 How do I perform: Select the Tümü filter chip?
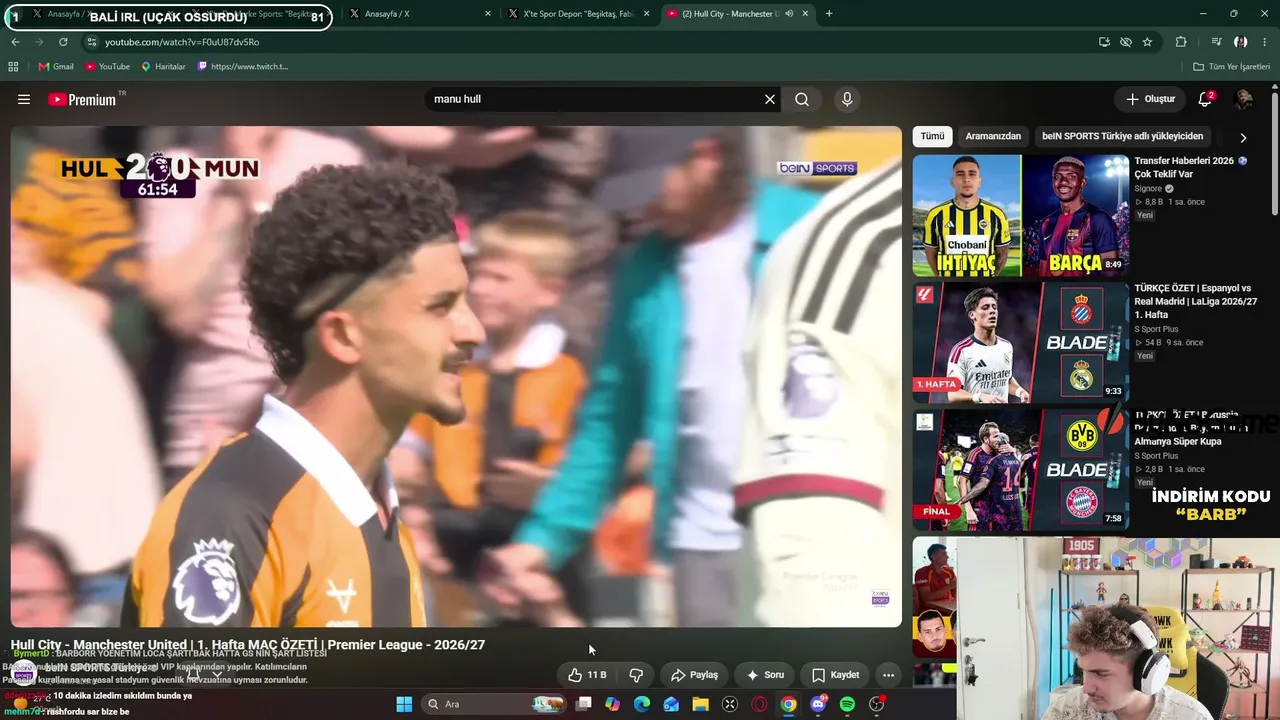pos(932,136)
